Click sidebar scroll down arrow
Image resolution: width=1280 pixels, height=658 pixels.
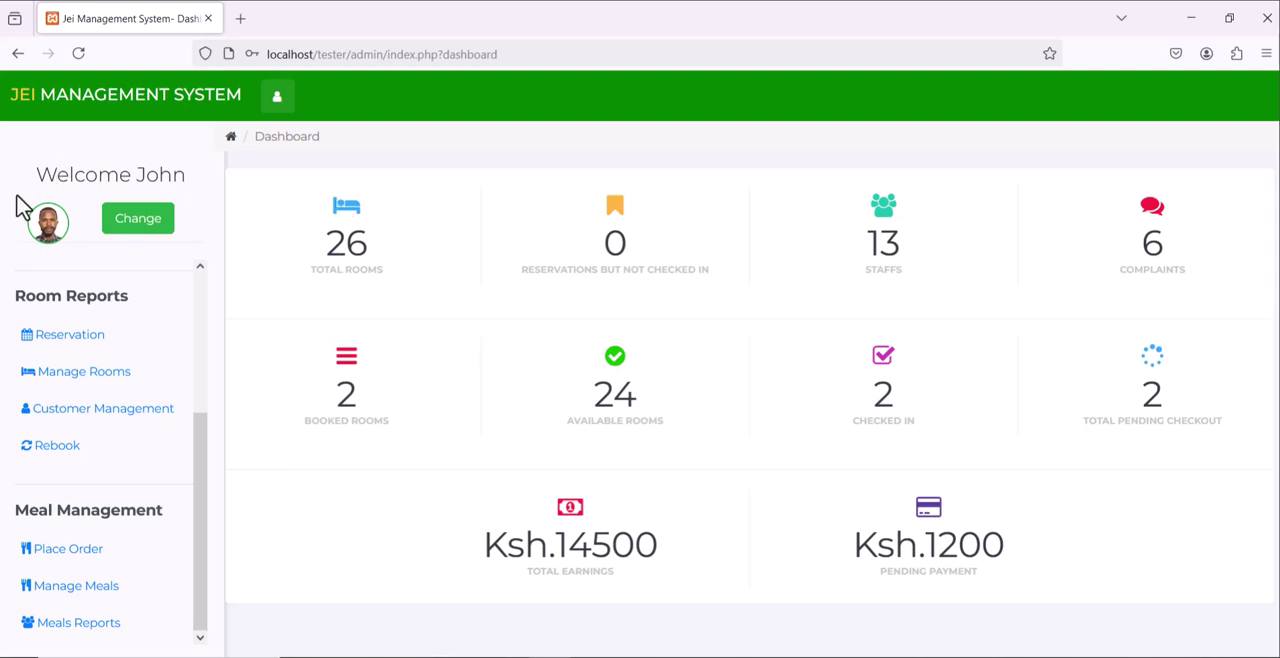[200, 637]
